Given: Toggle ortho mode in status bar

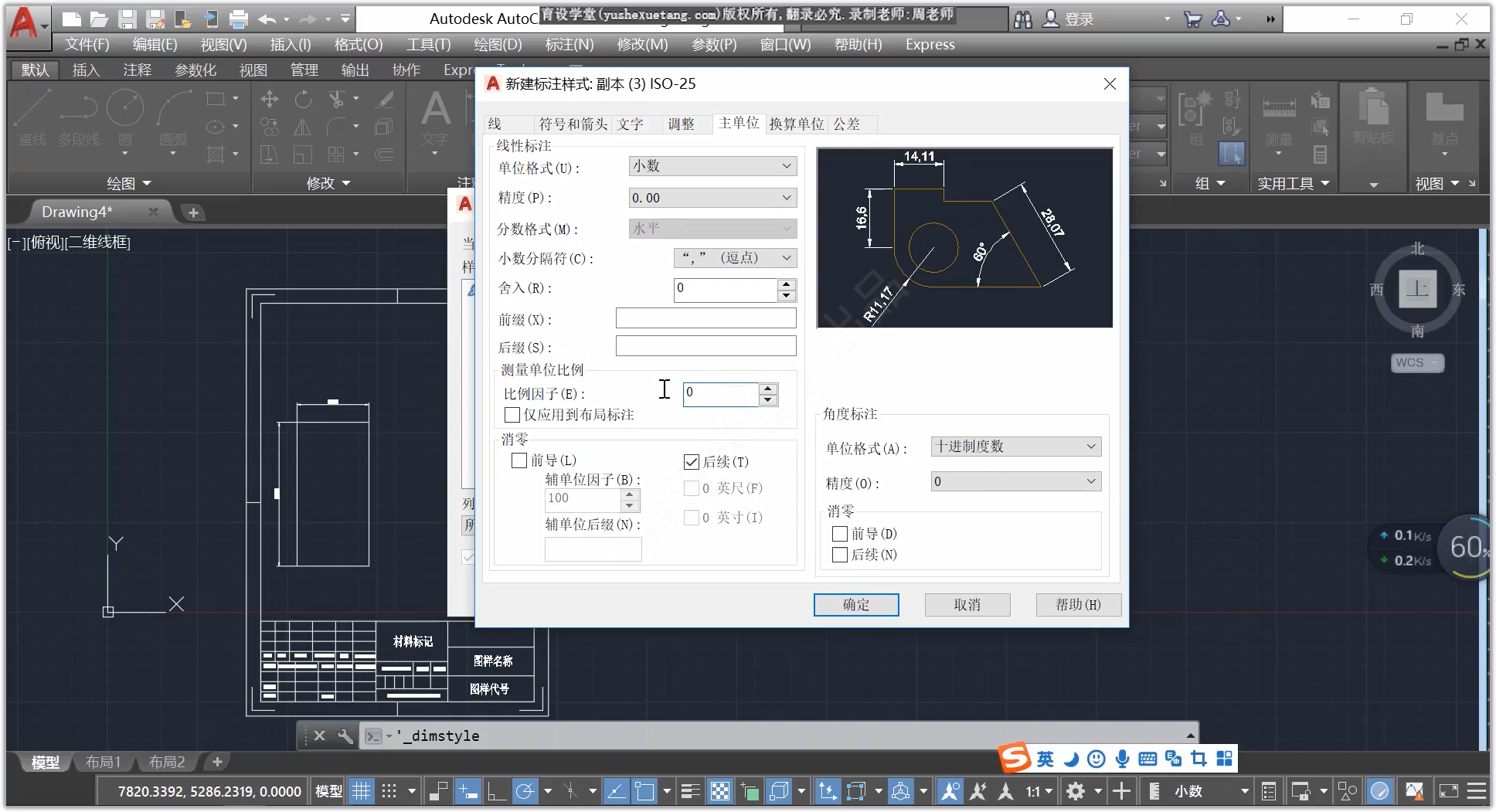Looking at the screenshot, I should pos(496,791).
